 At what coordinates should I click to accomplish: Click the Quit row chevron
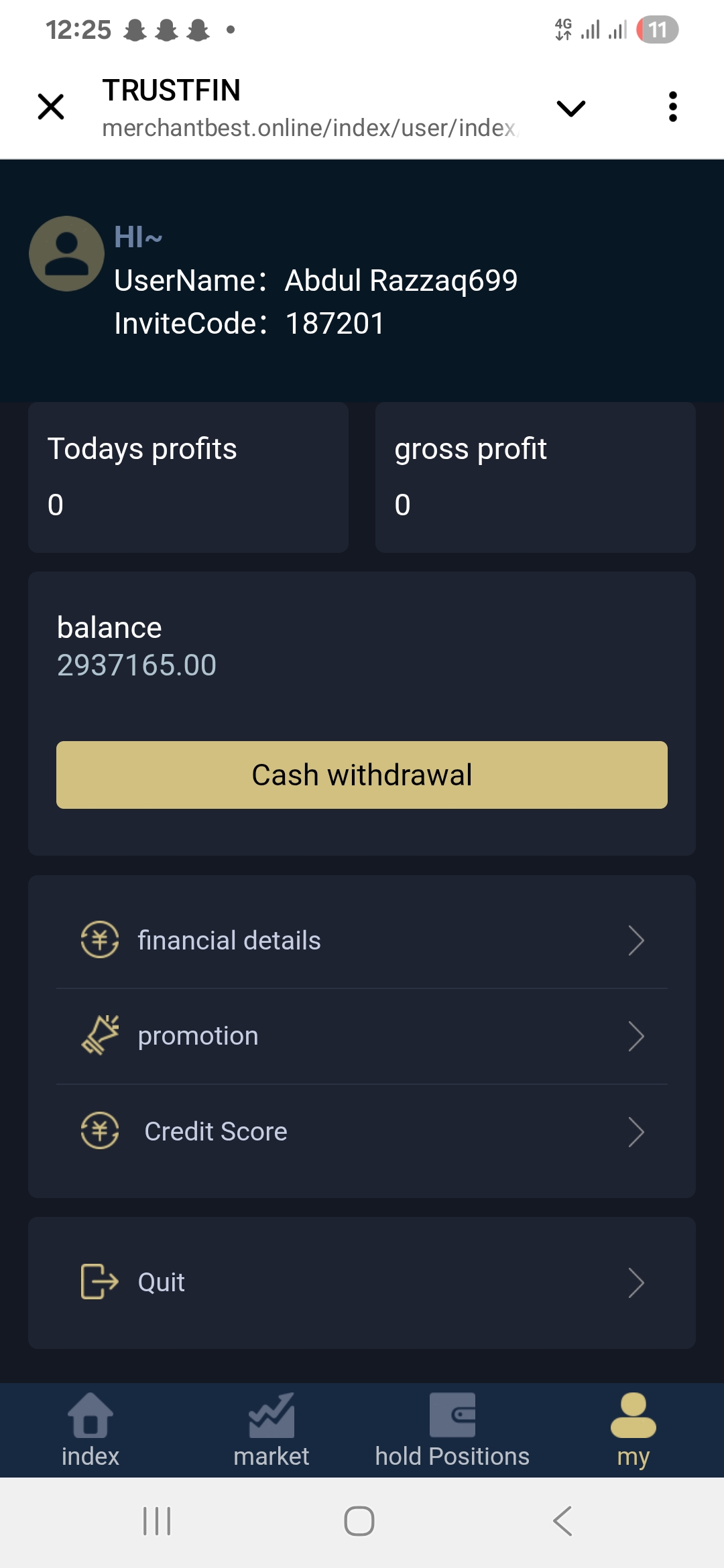click(636, 1283)
